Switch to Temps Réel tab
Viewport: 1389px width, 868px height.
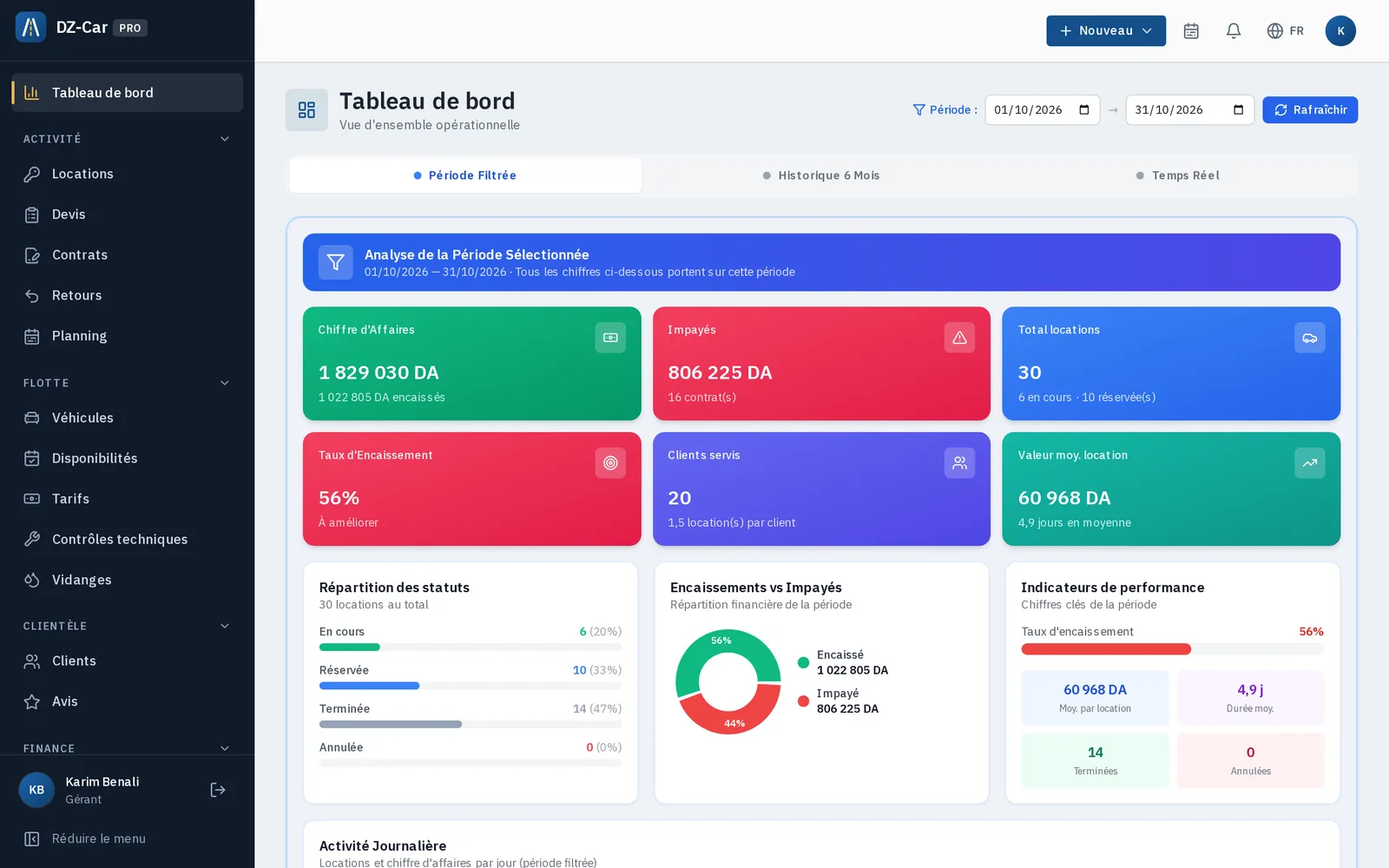[x=1178, y=175]
